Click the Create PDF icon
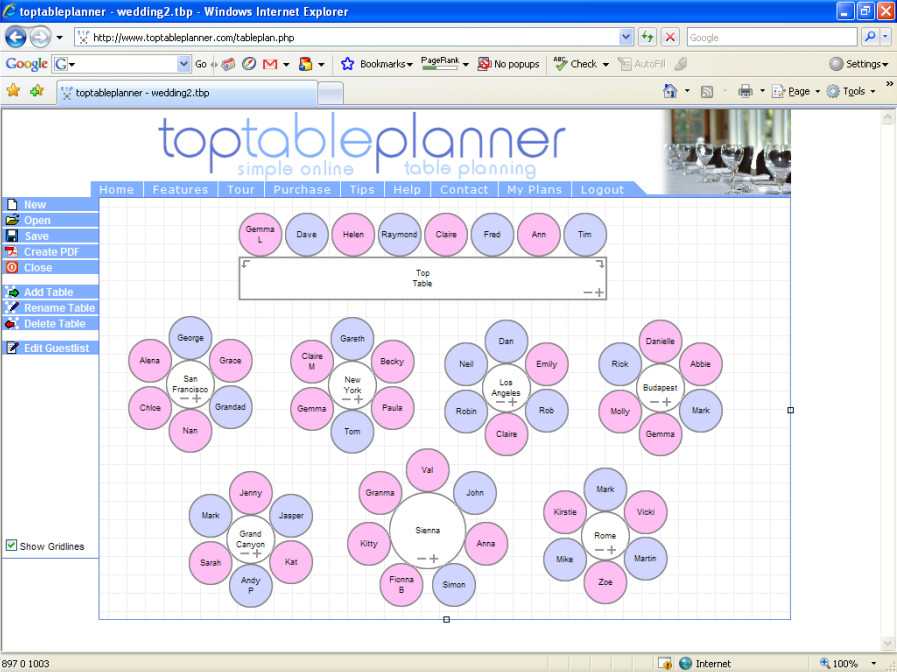 (12, 252)
